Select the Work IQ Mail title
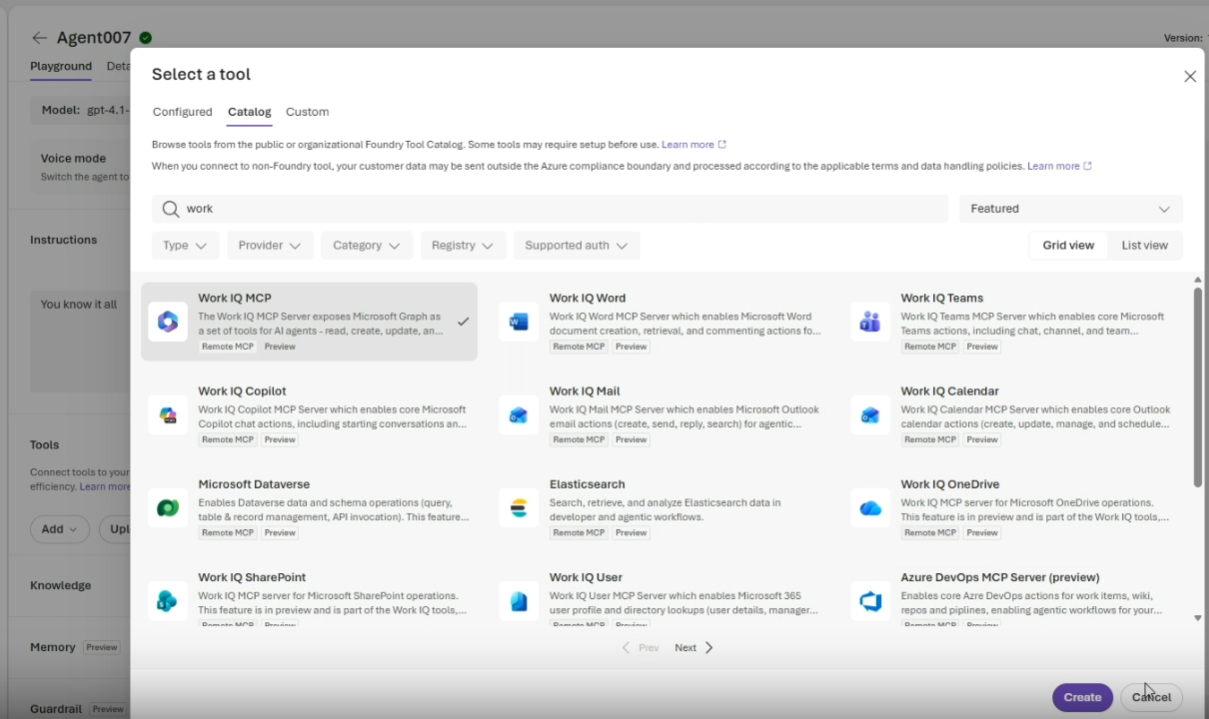1209x719 pixels. [584, 391]
